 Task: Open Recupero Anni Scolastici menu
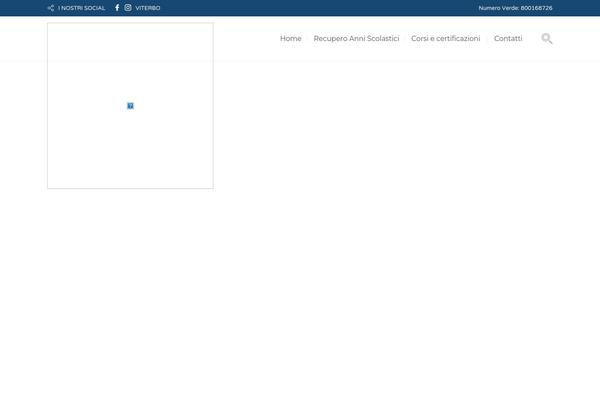point(356,38)
